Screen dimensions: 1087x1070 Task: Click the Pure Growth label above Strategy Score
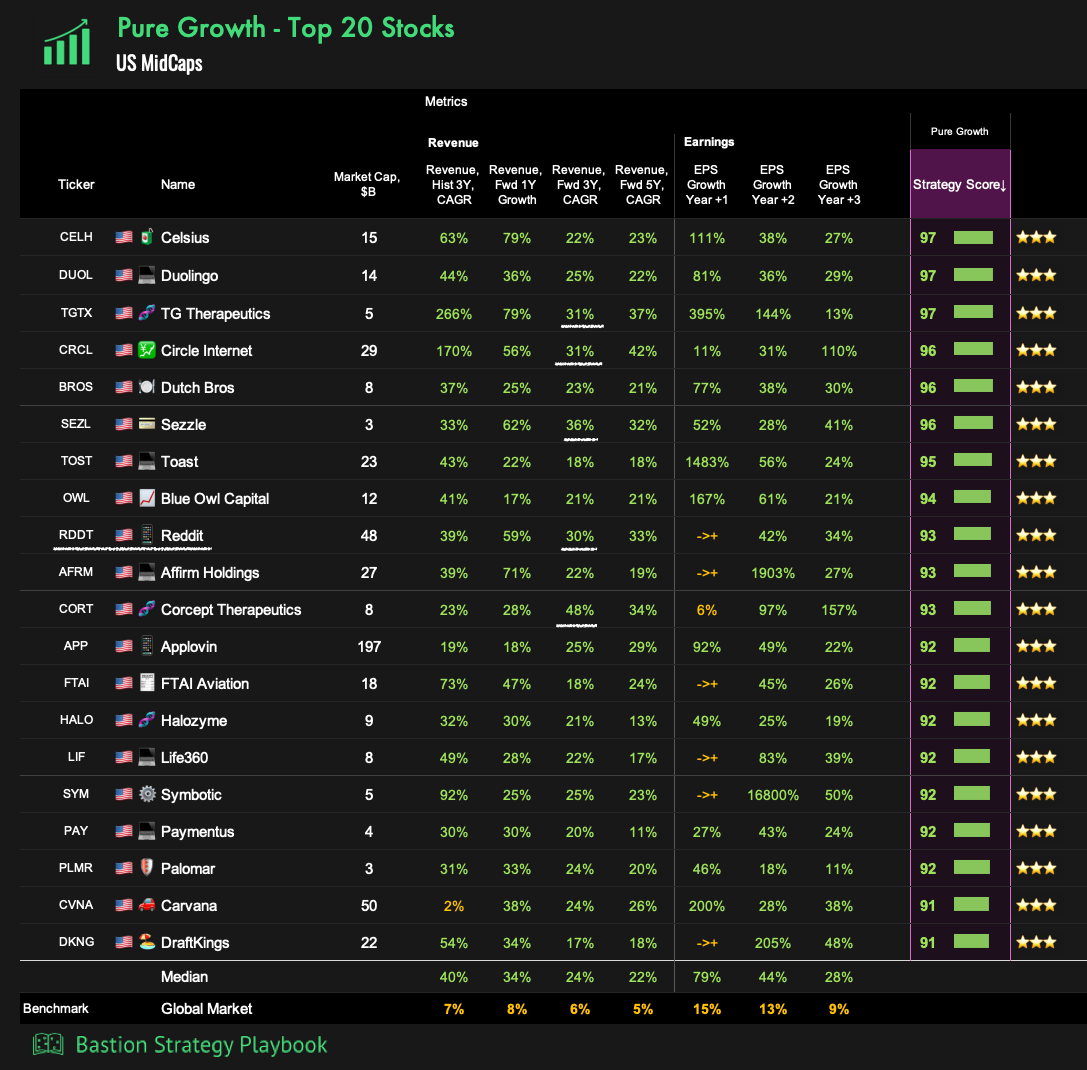click(x=959, y=131)
